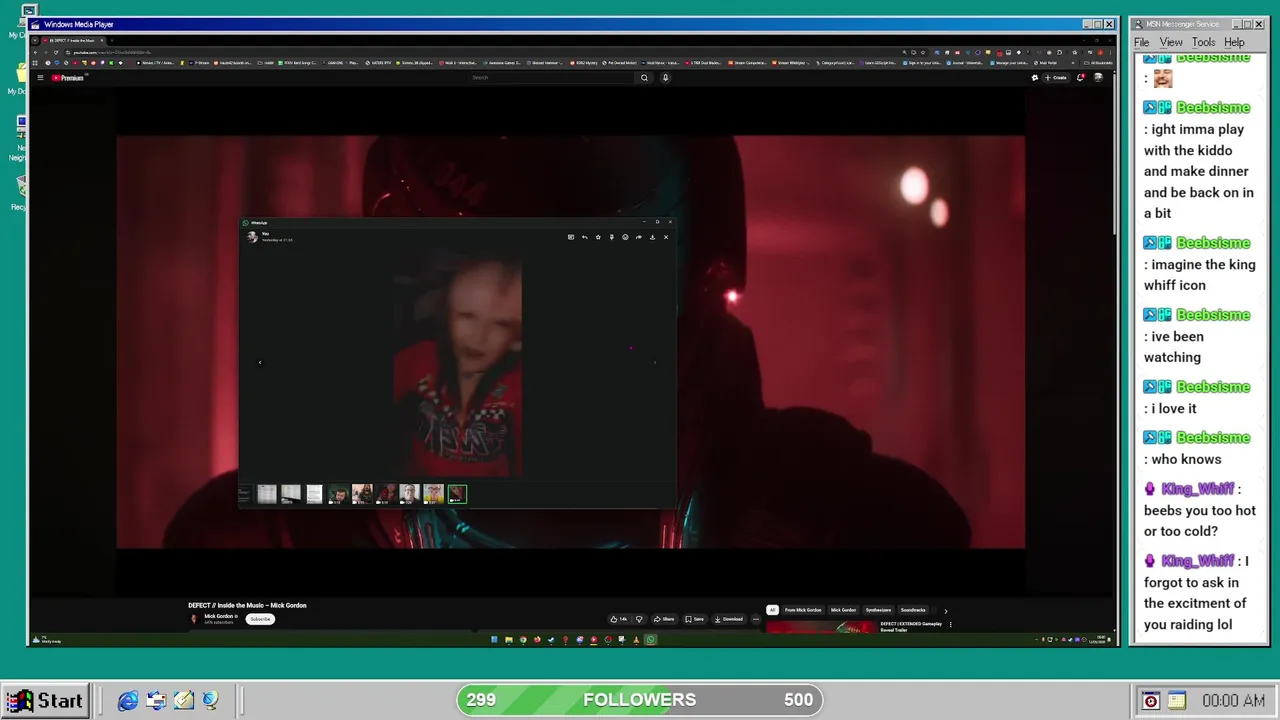The image size is (1280, 720).
Task: Click the YouTube voice search microphone
Action: coord(665,77)
